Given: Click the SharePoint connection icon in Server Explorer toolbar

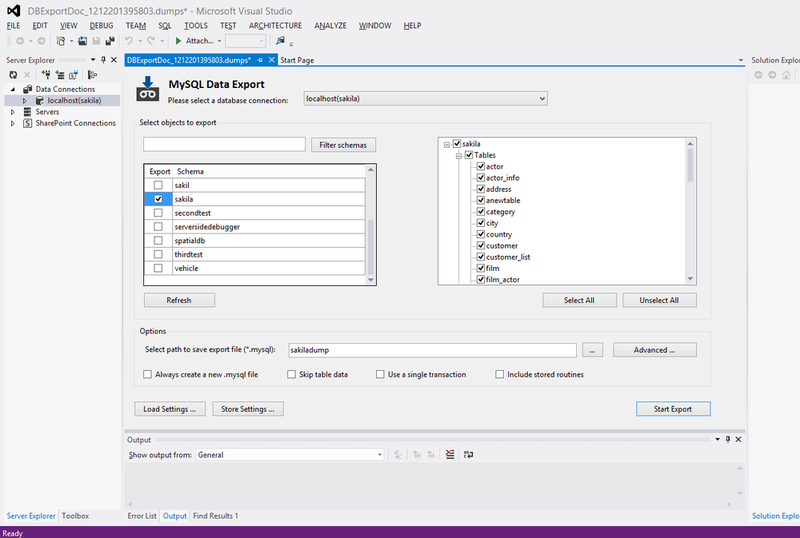Looking at the screenshot, I should (73, 75).
